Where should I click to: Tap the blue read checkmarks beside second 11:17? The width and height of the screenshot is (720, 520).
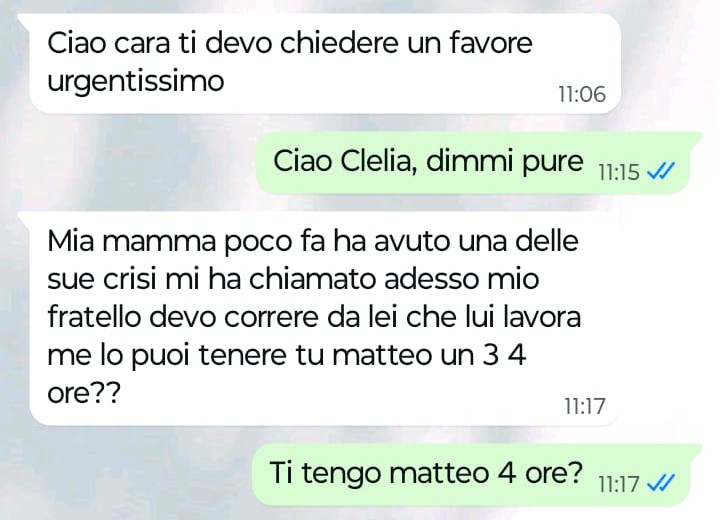pos(660,483)
